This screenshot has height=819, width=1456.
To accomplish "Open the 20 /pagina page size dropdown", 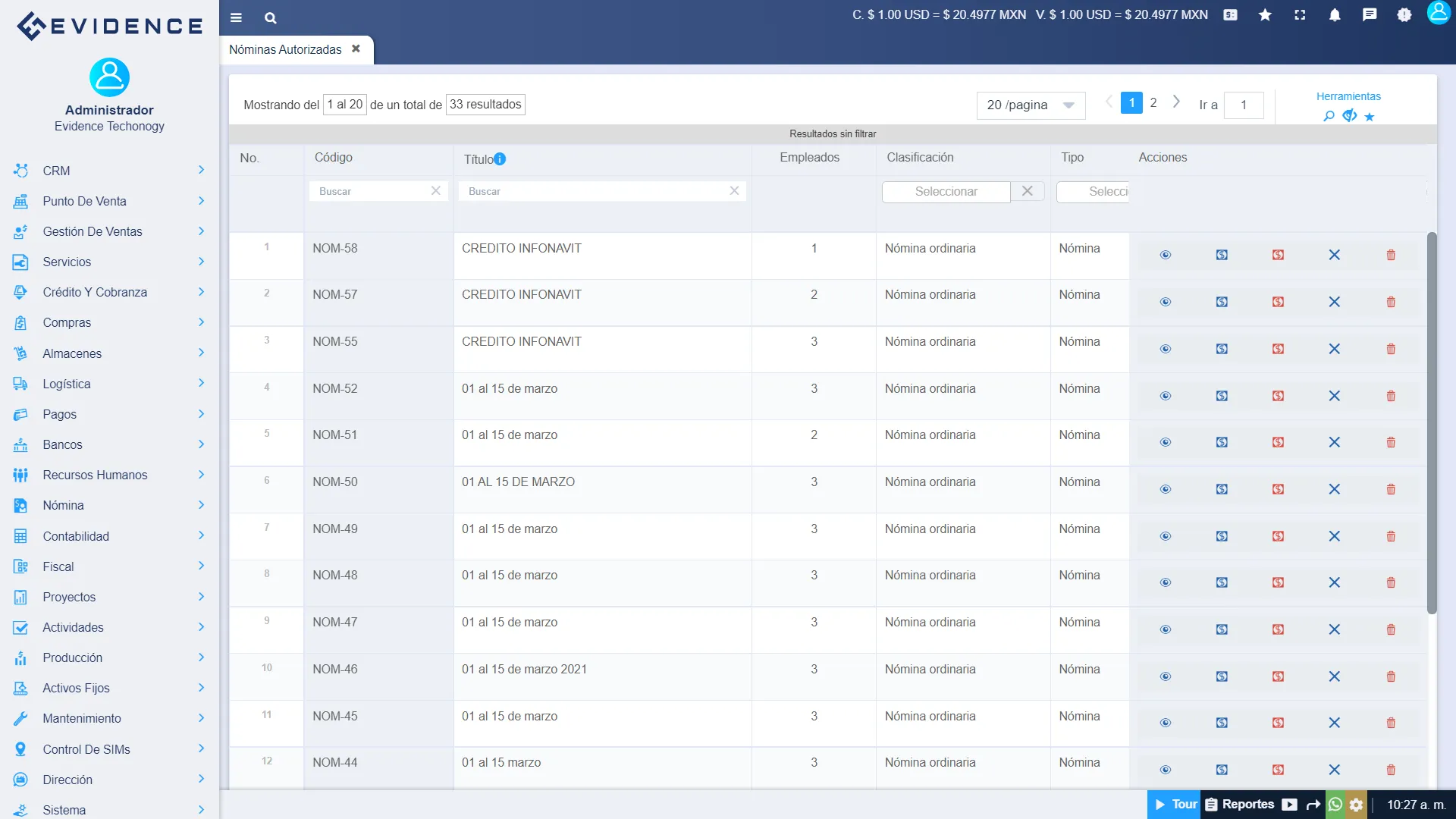I will point(1030,105).
